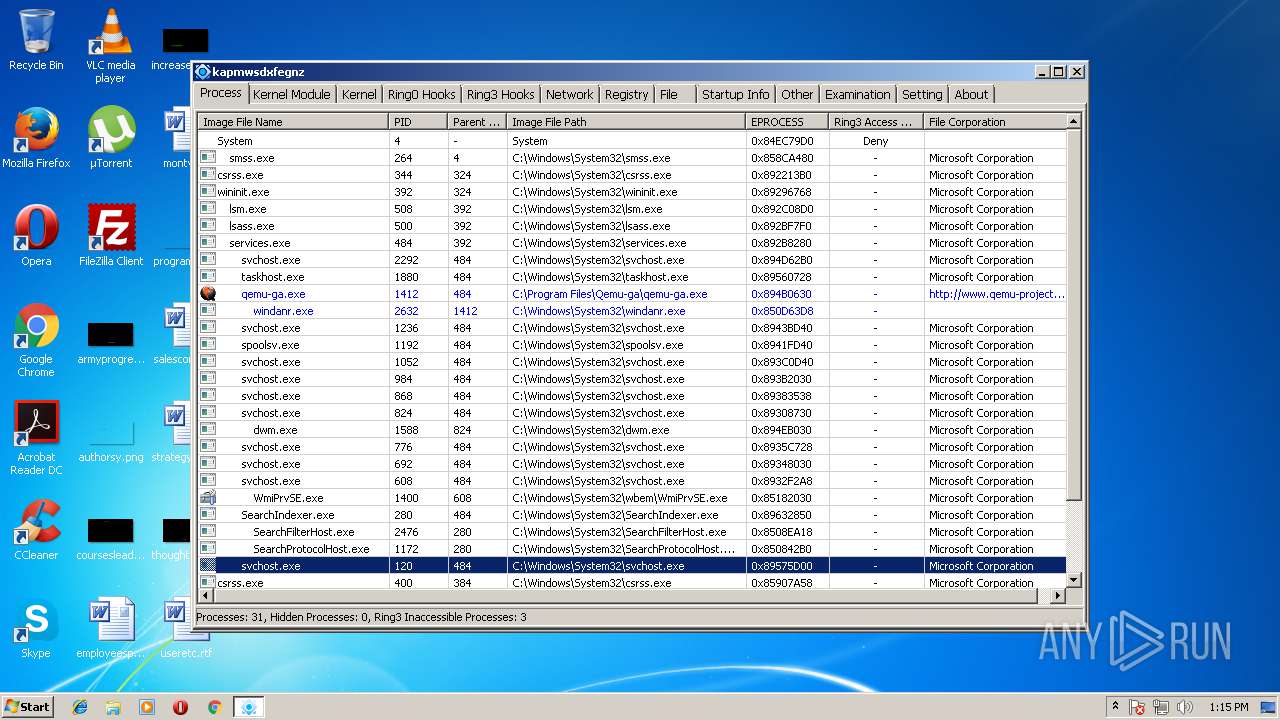The image size is (1280, 720).
Task: Select the wininit.exe process row
Action: click(x=632, y=192)
